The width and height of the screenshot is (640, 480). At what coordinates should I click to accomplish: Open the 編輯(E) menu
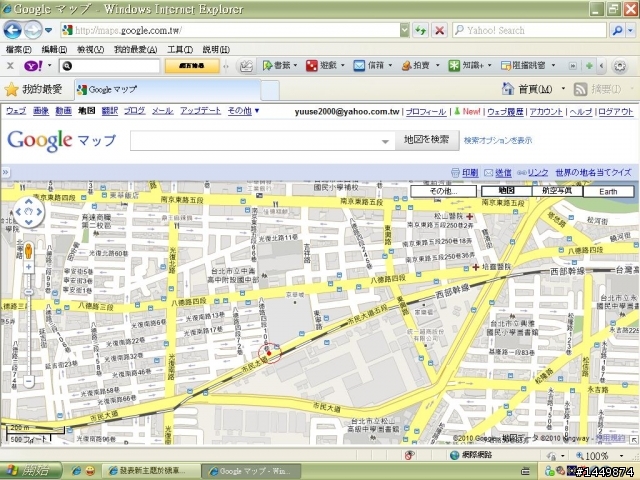click(54, 49)
